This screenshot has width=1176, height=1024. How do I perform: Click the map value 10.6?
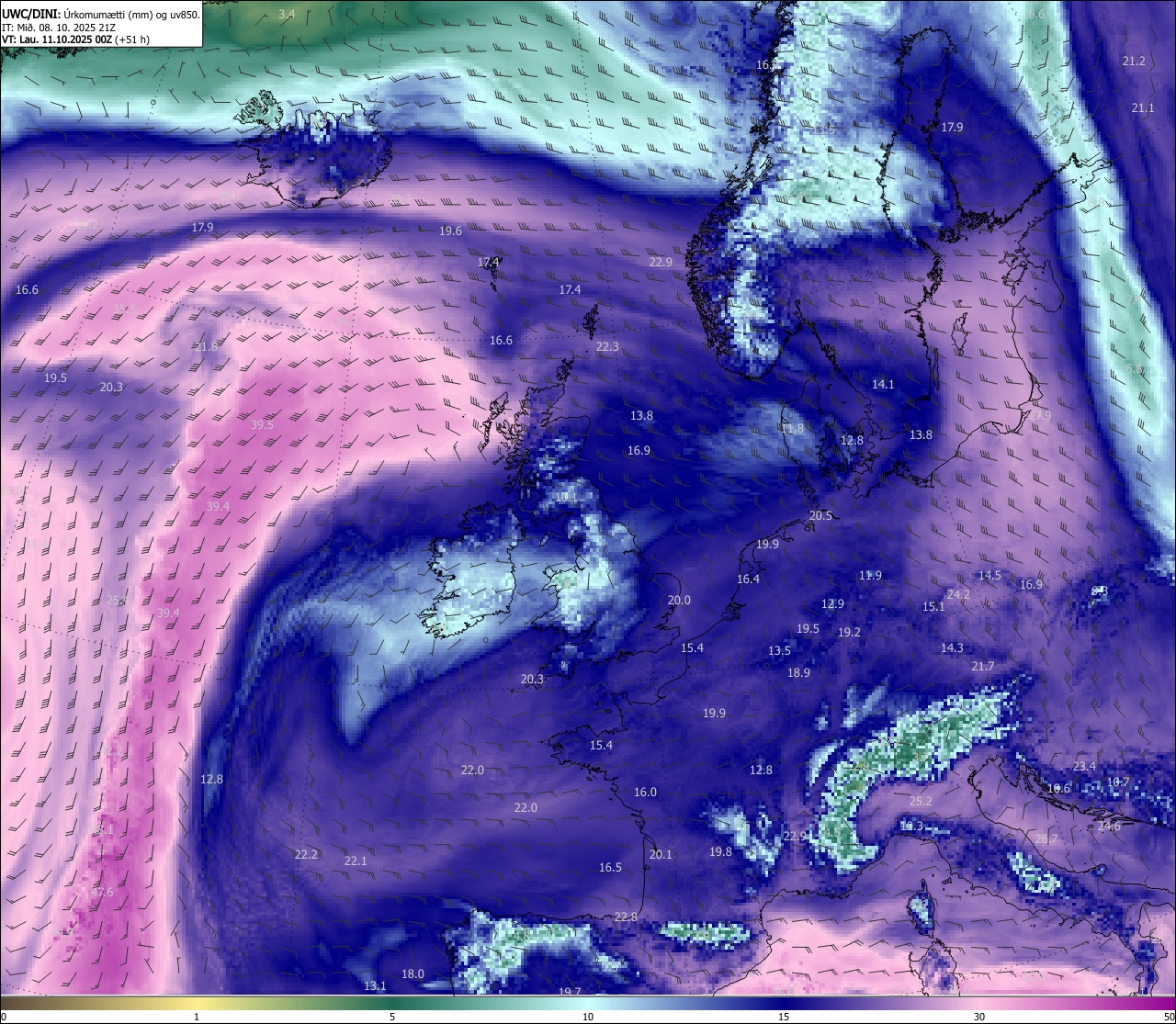(1058, 788)
